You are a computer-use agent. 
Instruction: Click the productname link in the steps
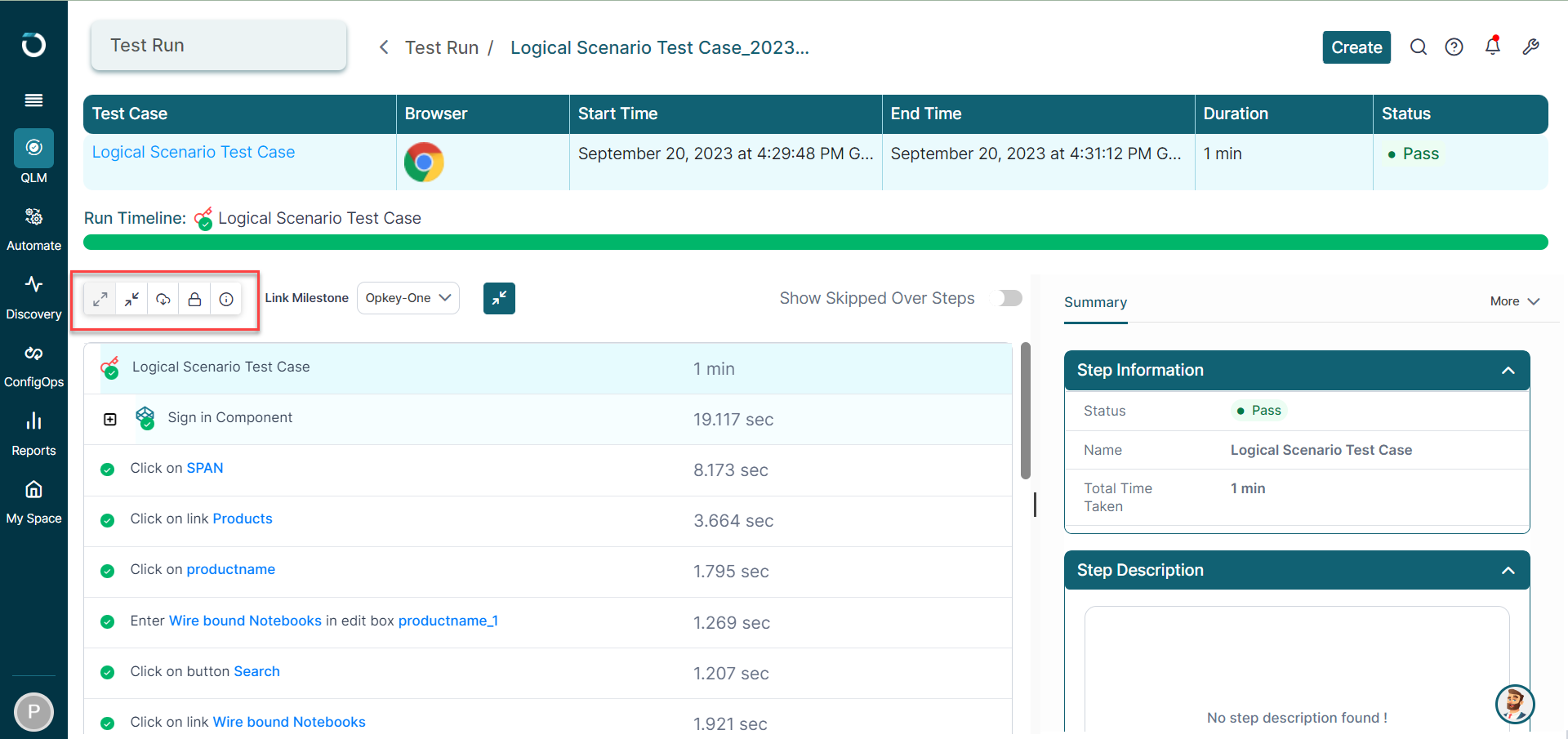[231, 569]
